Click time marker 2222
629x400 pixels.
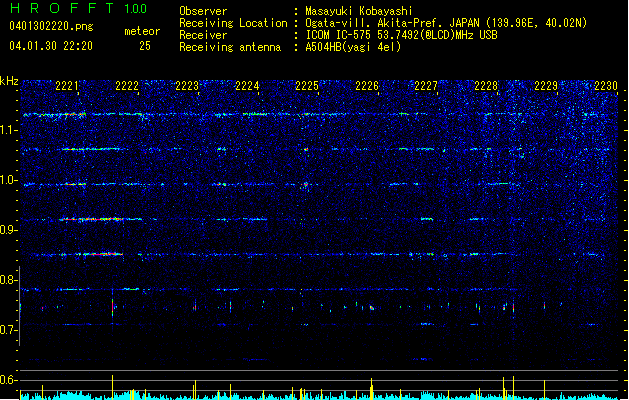point(127,85)
